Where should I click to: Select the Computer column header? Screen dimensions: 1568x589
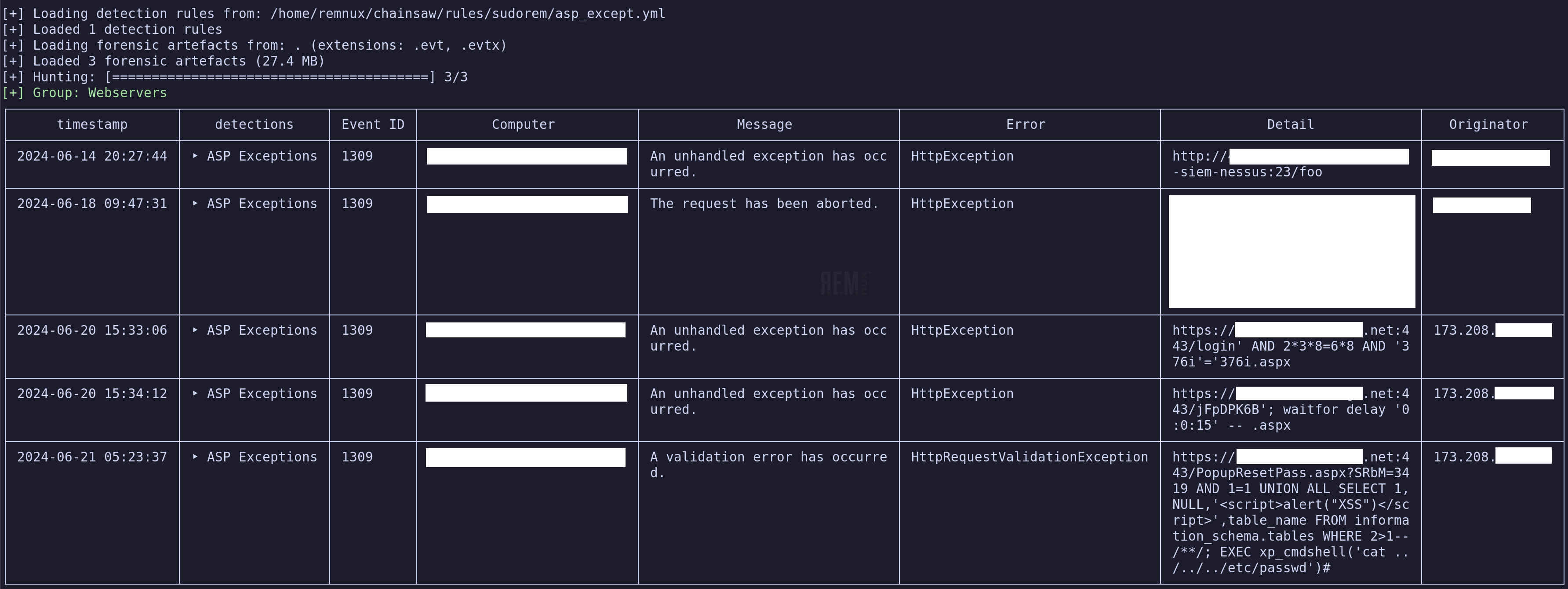522,124
